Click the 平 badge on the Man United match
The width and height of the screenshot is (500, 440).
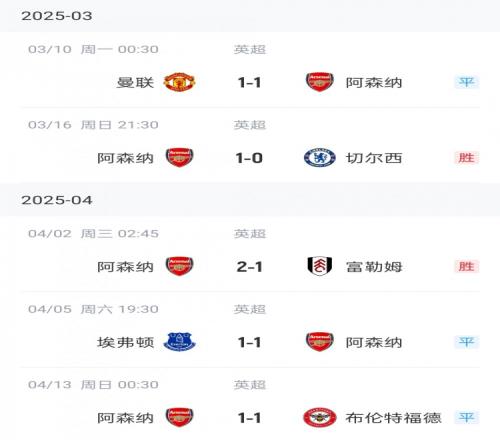point(466,82)
